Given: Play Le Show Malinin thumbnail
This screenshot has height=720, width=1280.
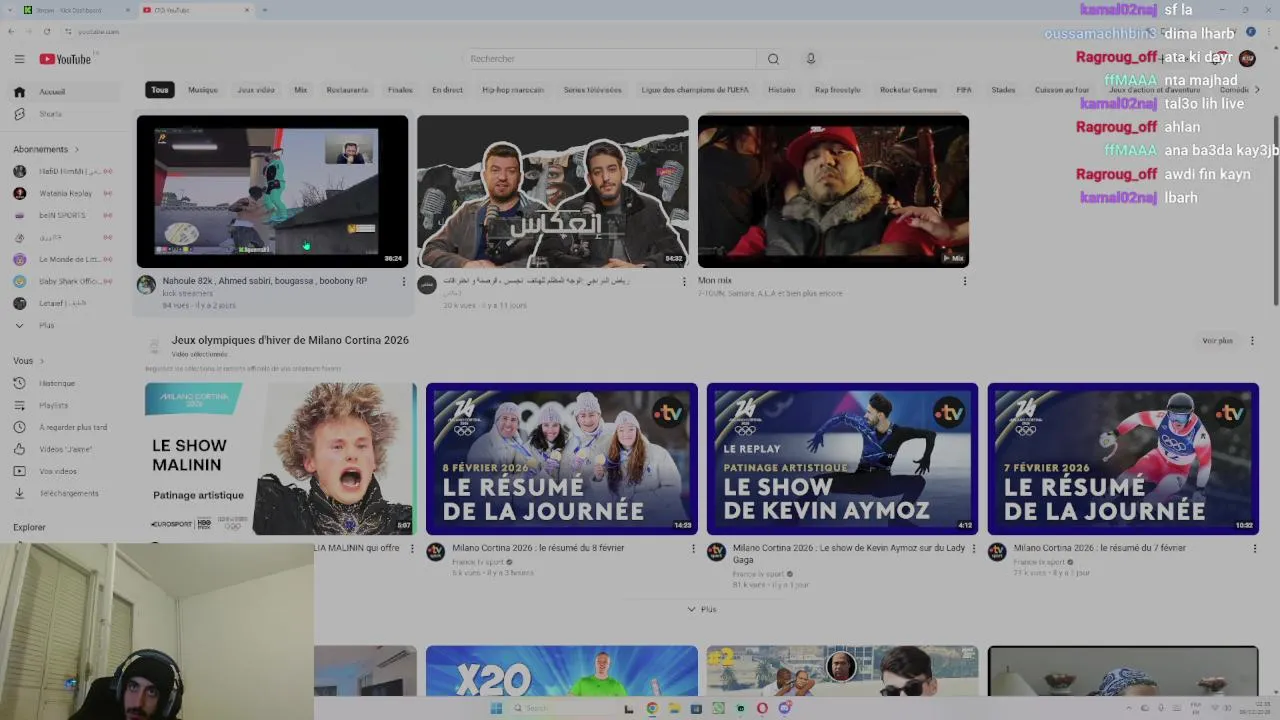Looking at the screenshot, I should [280, 459].
